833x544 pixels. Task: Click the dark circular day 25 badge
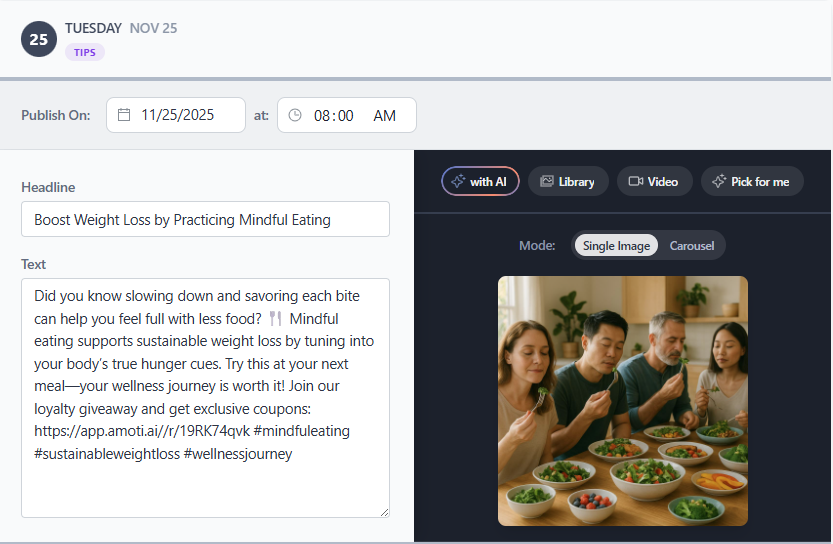click(x=39, y=39)
